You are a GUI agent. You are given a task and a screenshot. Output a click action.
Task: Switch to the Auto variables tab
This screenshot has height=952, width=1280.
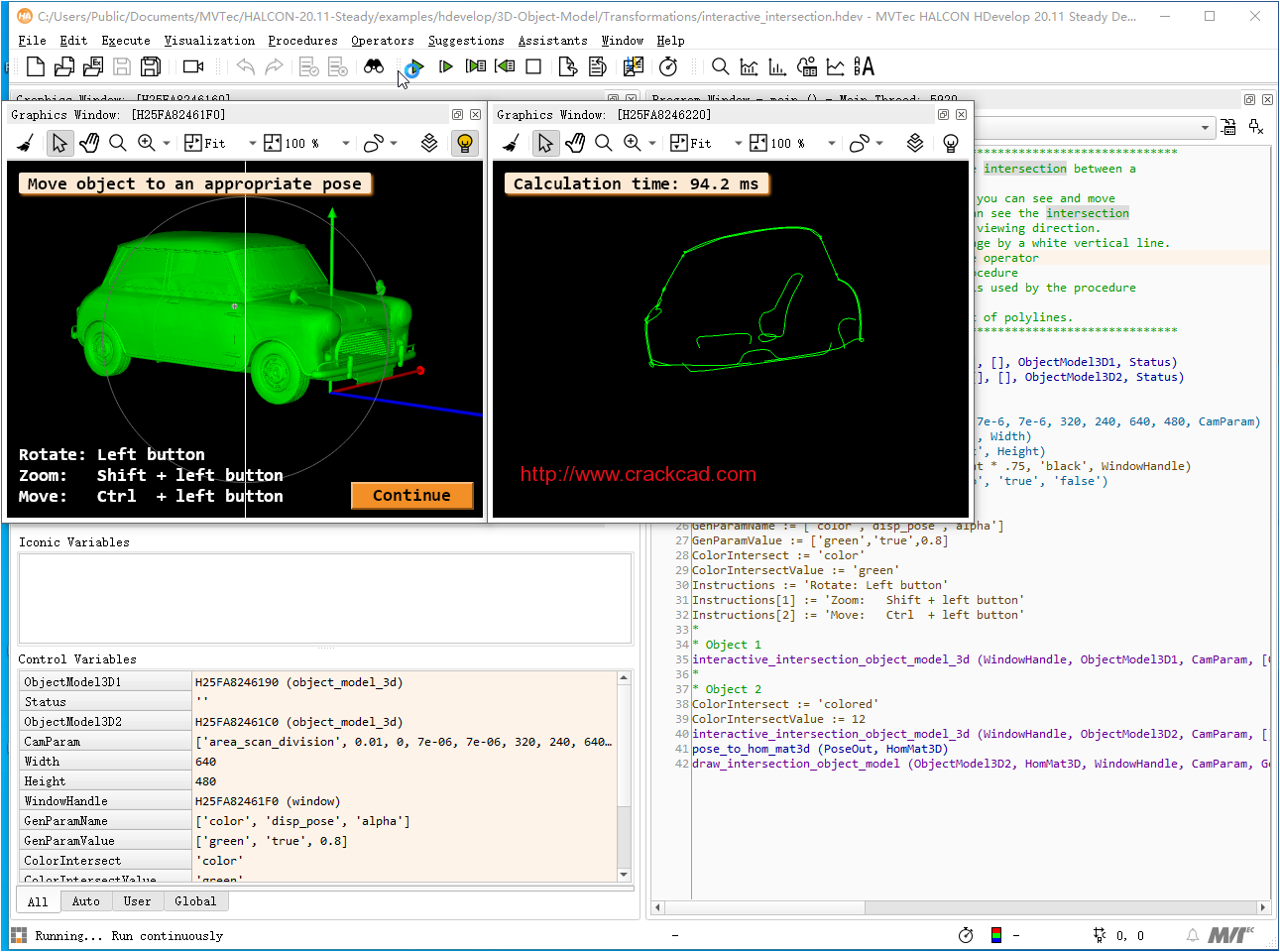pos(86,901)
